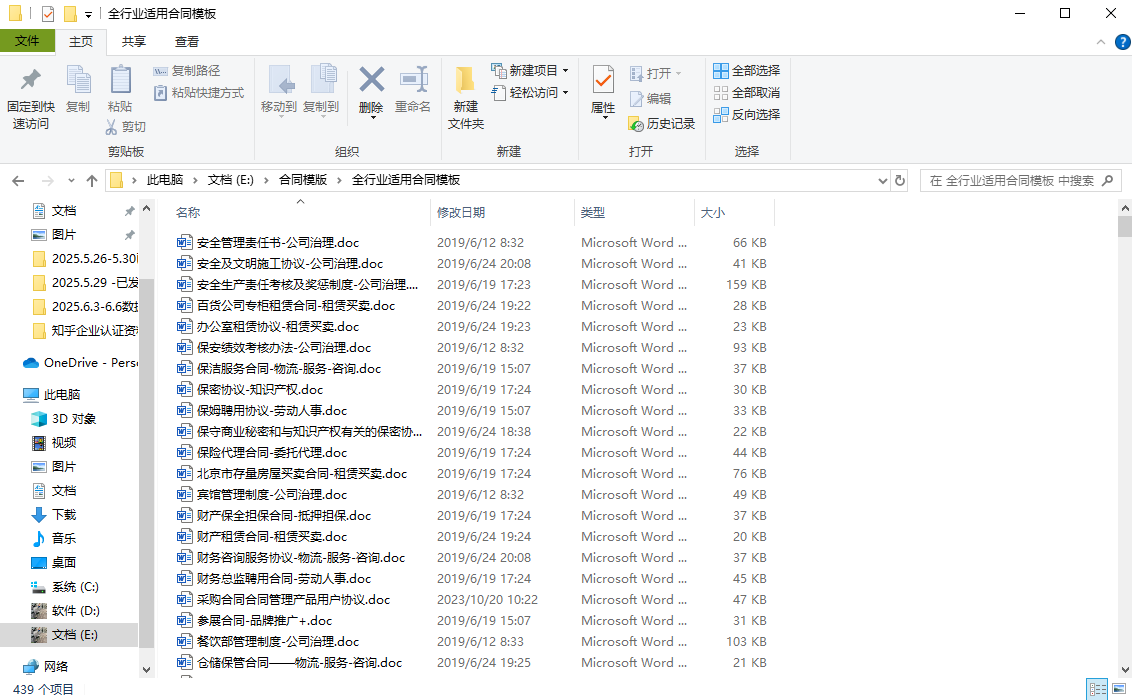Expand the address bar history dropdown
This screenshot has width=1132, height=700.
point(882,181)
